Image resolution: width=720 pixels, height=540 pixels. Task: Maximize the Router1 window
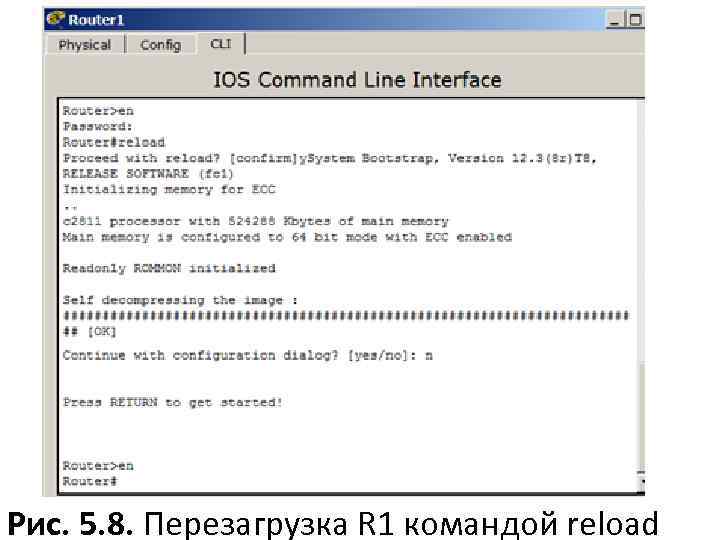(636, 20)
